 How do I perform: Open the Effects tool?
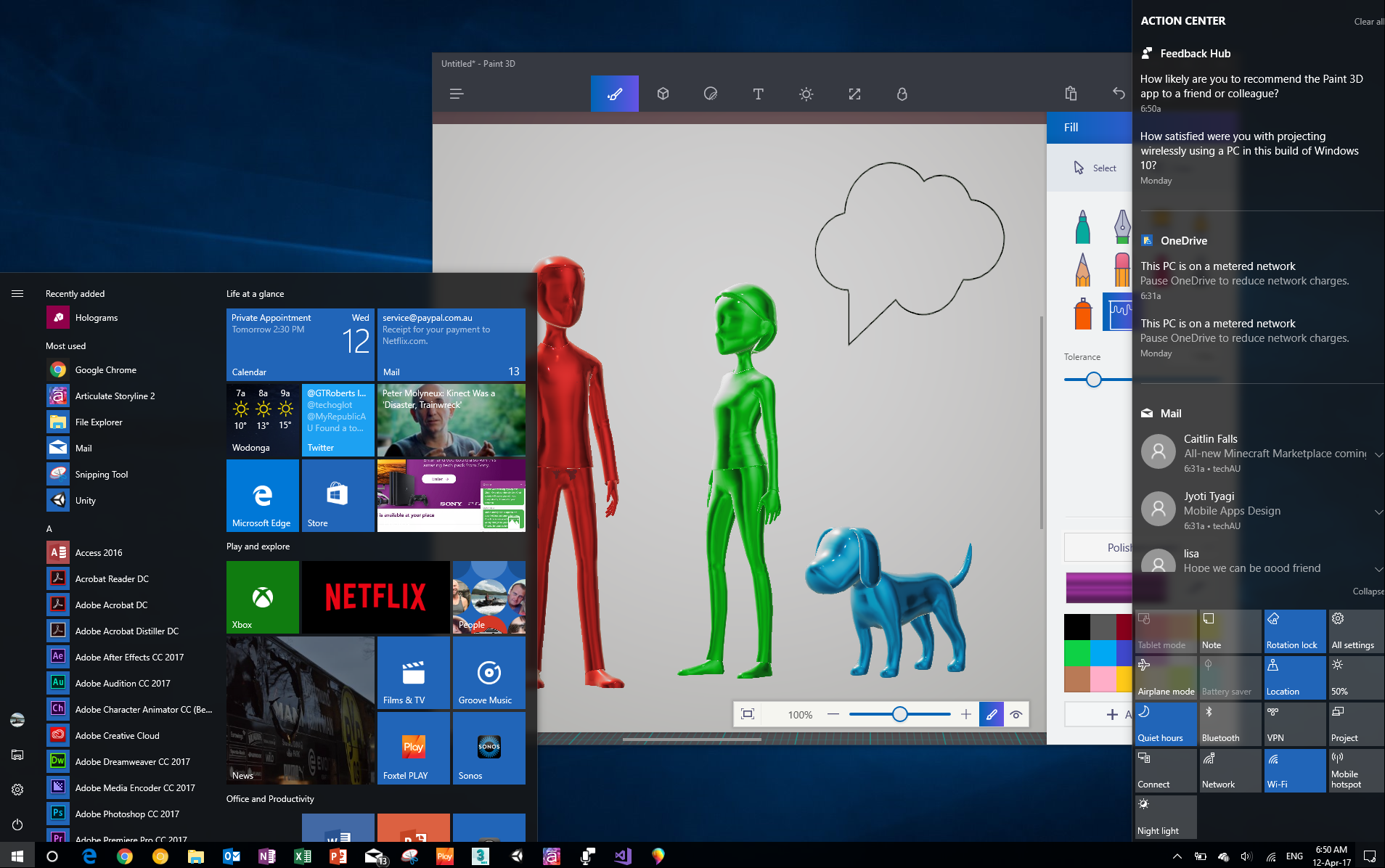click(x=806, y=94)
